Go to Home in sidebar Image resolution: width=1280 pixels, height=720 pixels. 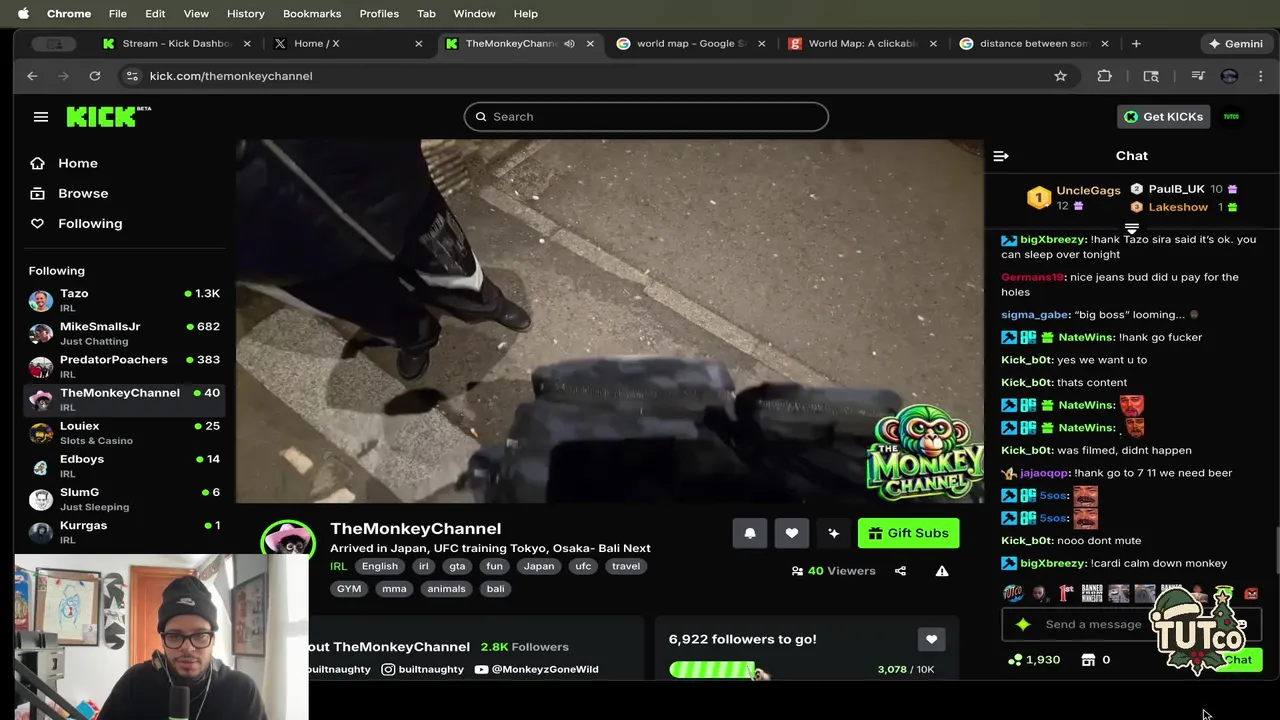(78, 163)
